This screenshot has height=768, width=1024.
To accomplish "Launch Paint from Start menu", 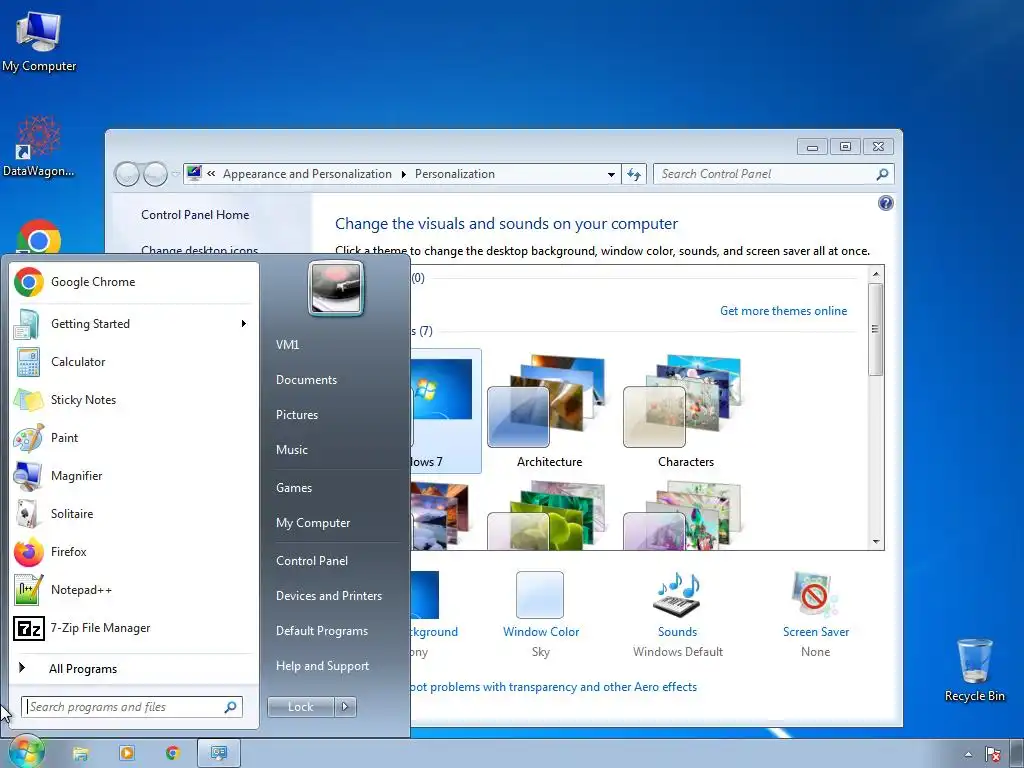I will (133, 438).
